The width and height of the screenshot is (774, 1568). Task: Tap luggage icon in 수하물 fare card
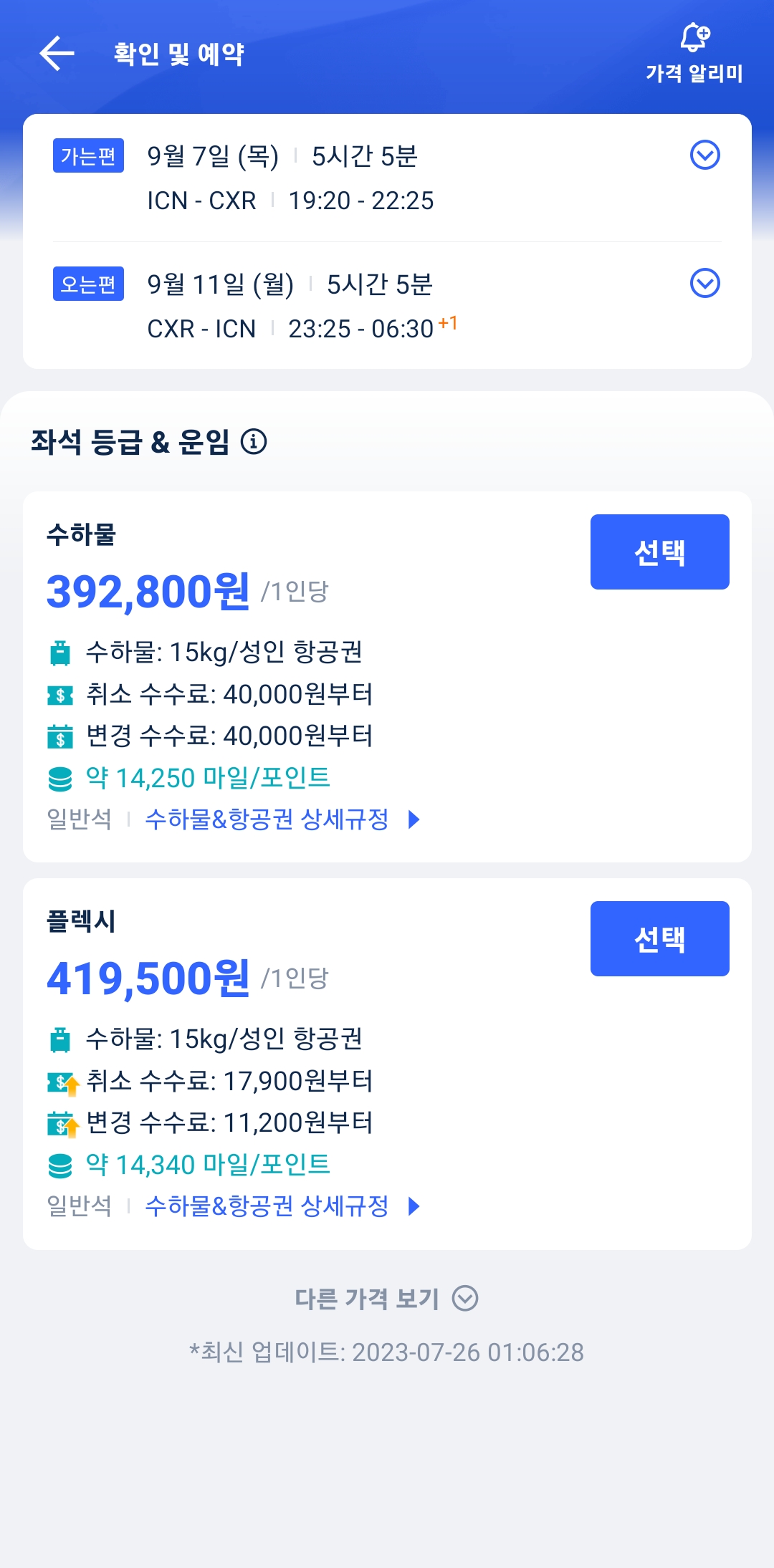tap(60, 653)
